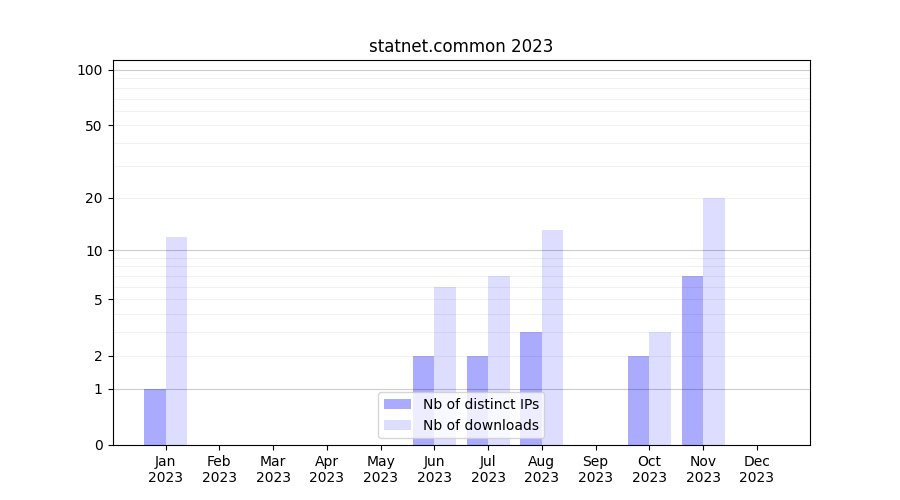This screenshot has width=900, height=500.
Task: Click the 100 tick on the y-axis
Action: click(x=90, y=70)
